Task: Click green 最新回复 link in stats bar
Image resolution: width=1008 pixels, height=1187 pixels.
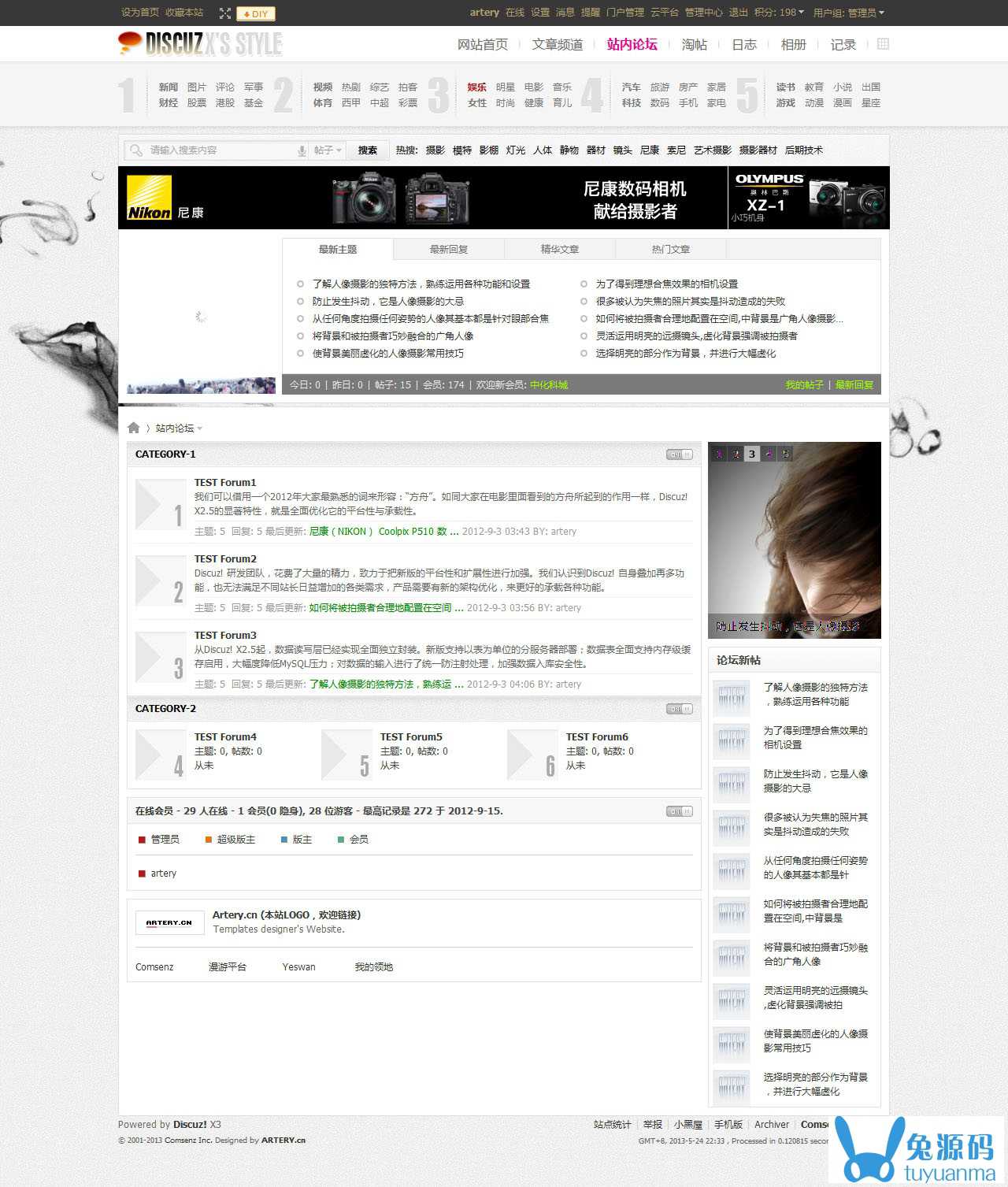Action: coord(854,385)
